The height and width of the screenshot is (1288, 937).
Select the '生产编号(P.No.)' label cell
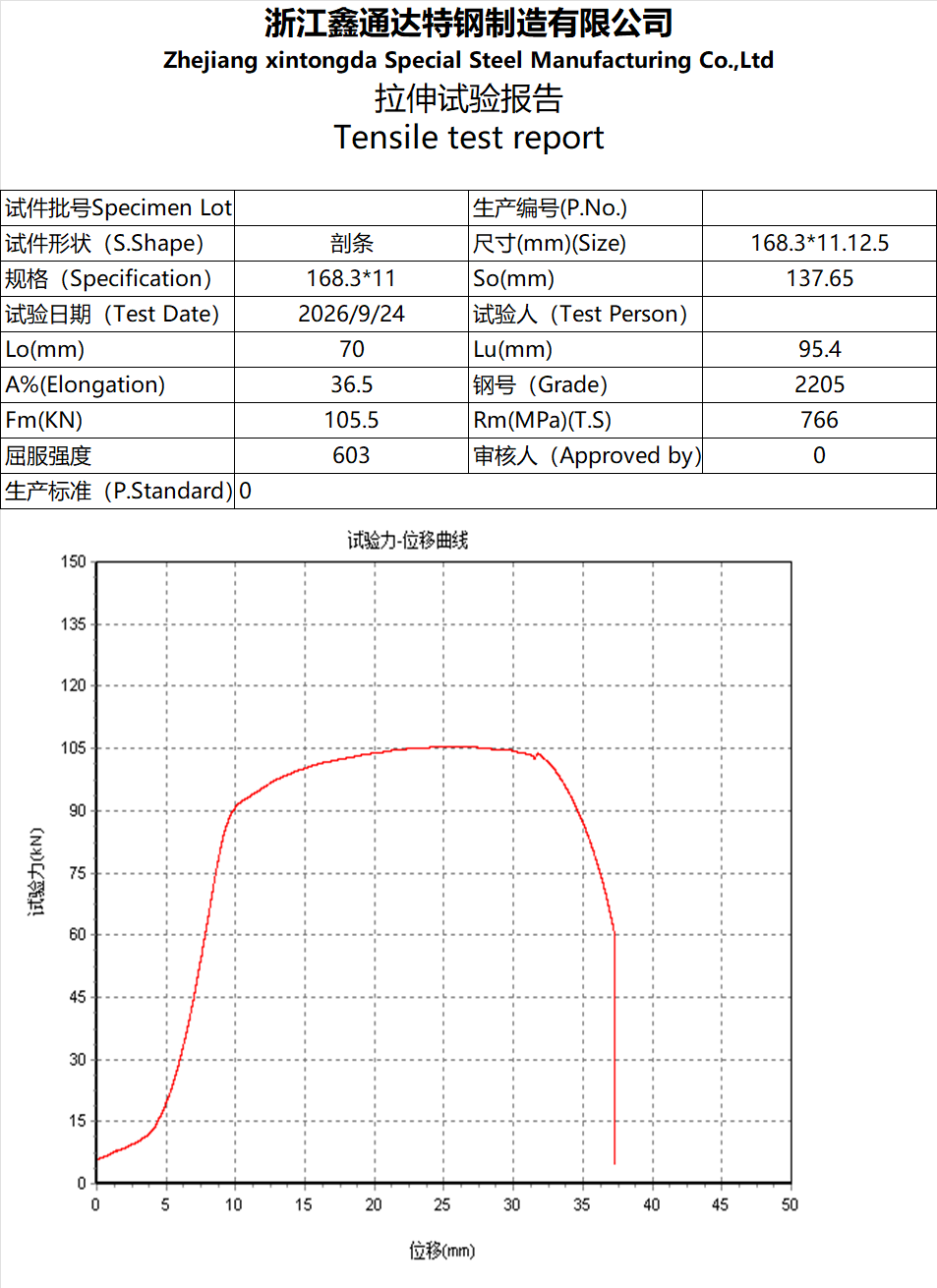(x=585, y=208)
